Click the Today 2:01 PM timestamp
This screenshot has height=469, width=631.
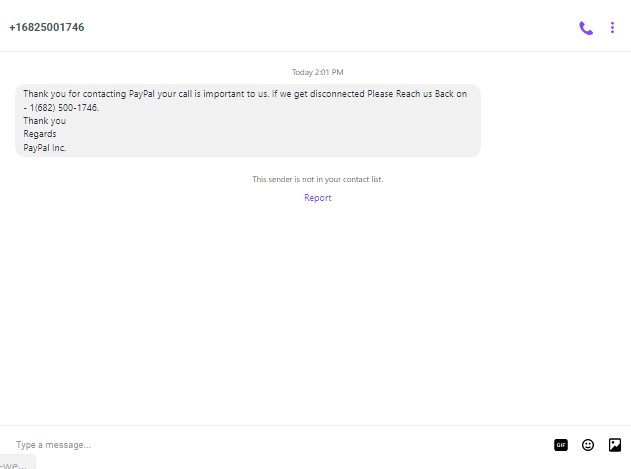[318, 72]
